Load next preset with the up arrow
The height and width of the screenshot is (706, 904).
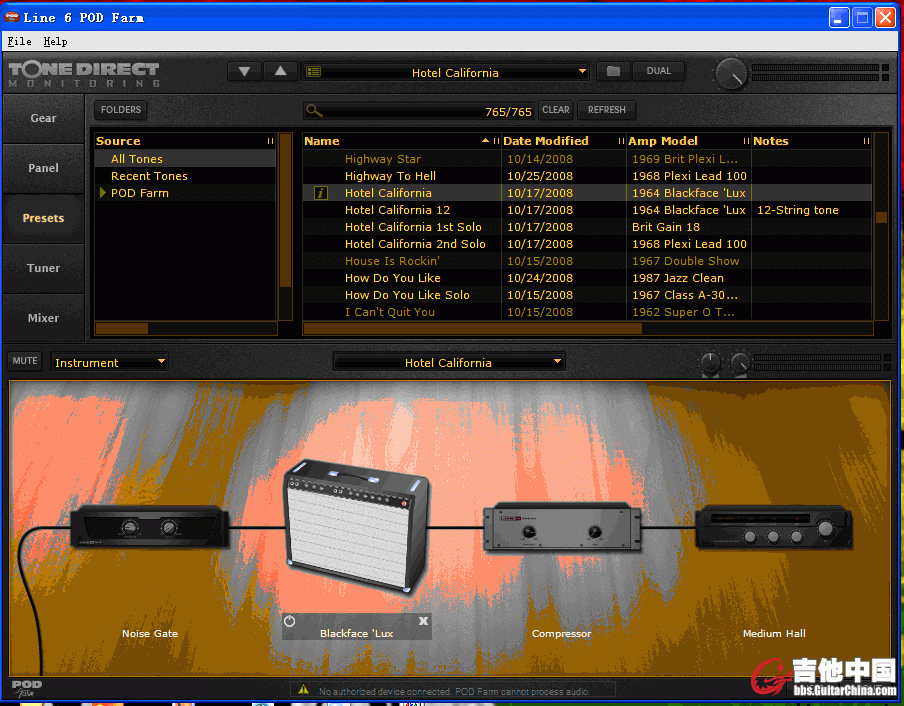click(x=280, y=71)
